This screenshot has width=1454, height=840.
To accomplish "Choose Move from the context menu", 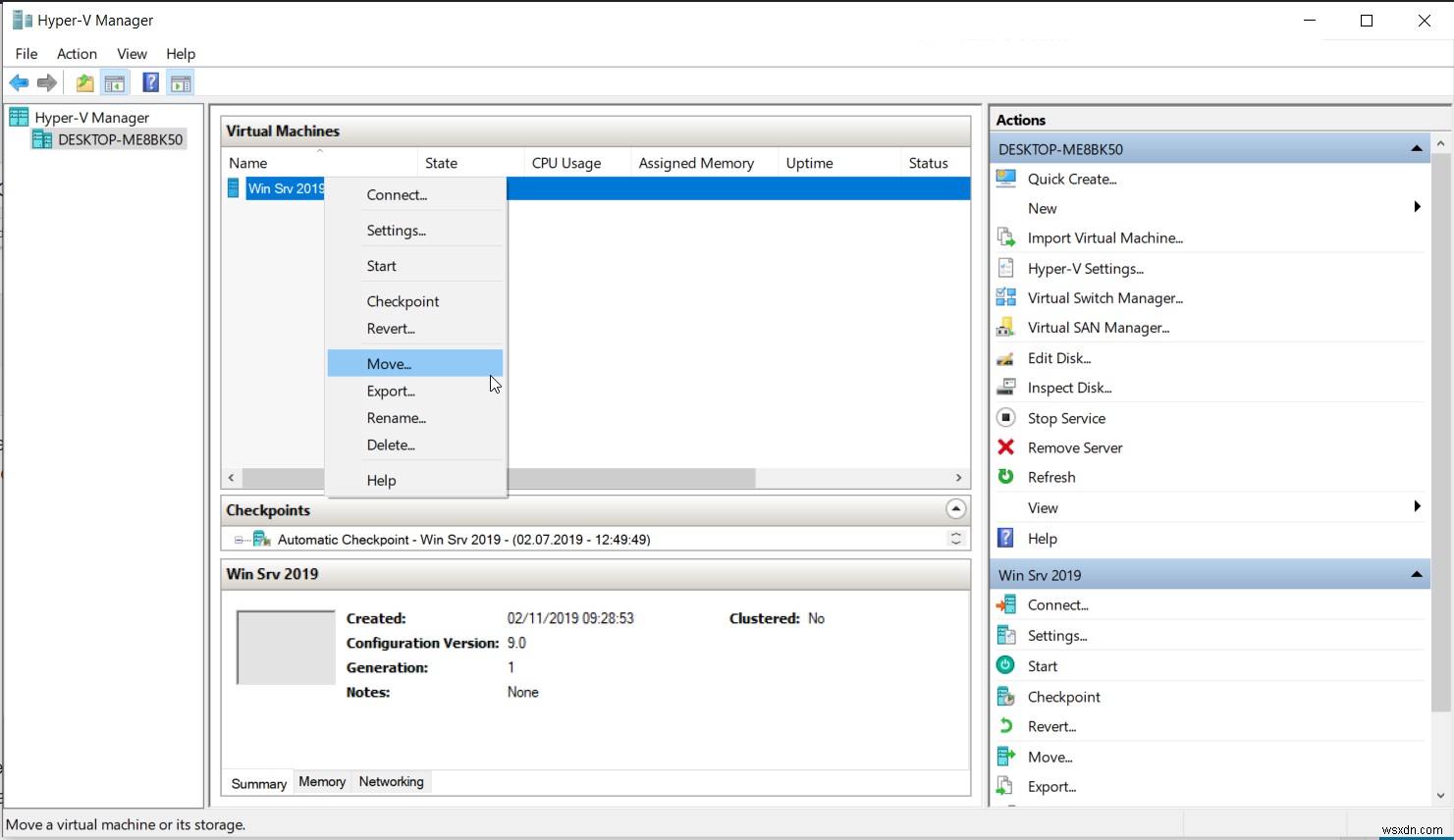I will click(x=388, y=363).
